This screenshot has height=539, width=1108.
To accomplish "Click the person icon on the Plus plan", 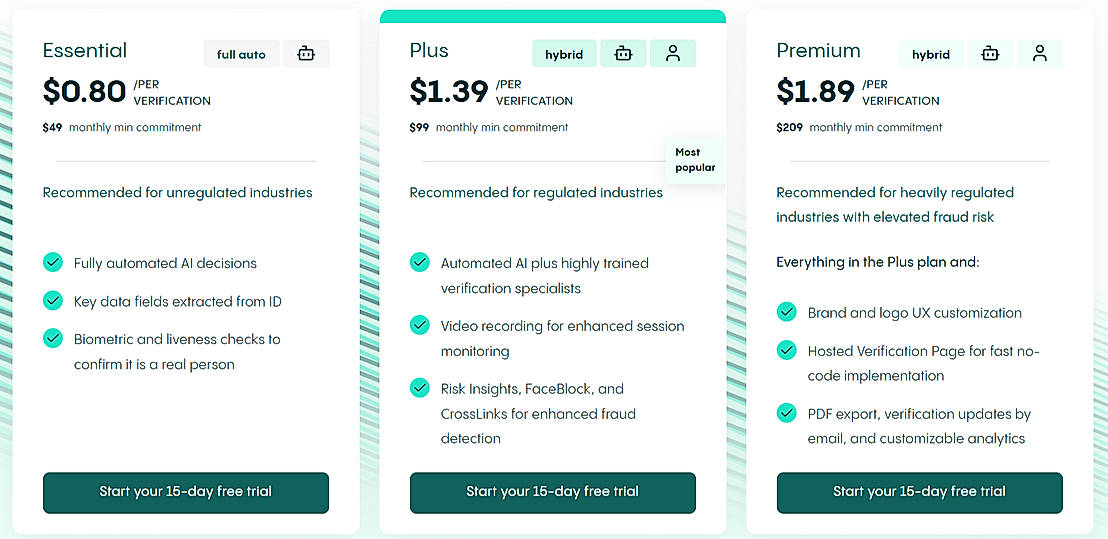I will click(x=673, y=54).
